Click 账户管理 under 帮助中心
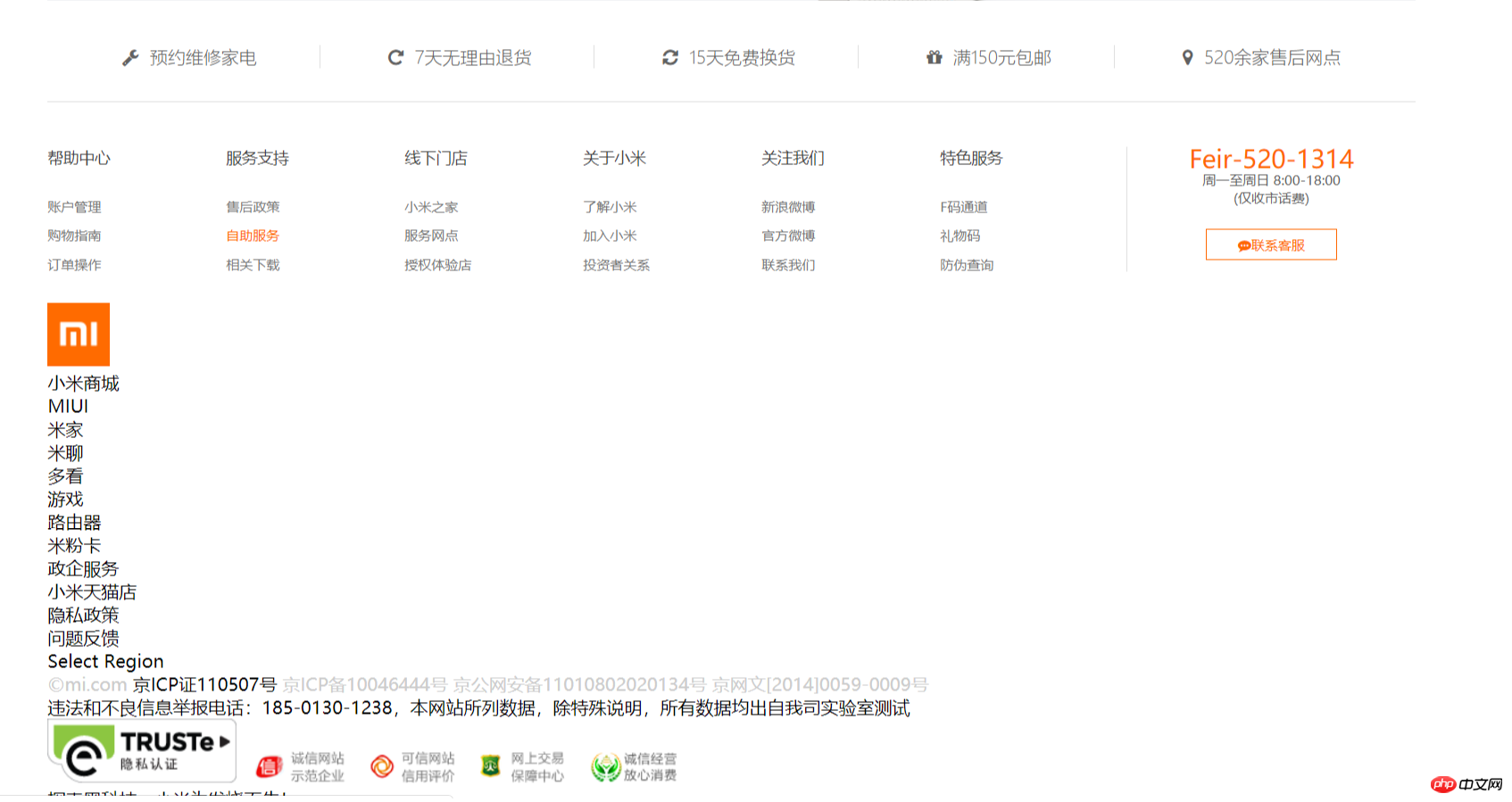This screenshot has width=1512, height=802. [x=74, y=207]
